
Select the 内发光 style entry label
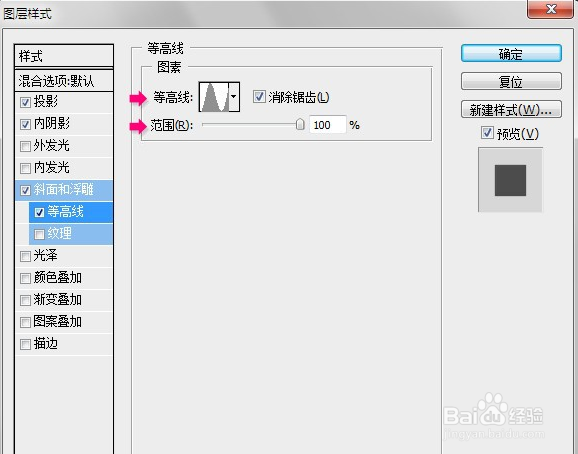52,168
